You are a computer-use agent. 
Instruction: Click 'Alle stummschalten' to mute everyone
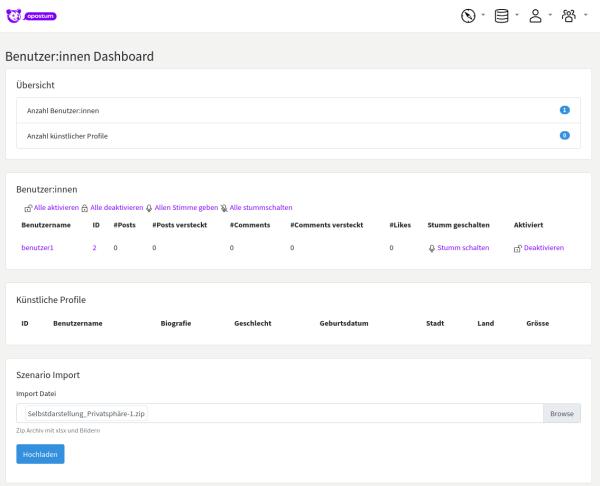click(260, 208)
